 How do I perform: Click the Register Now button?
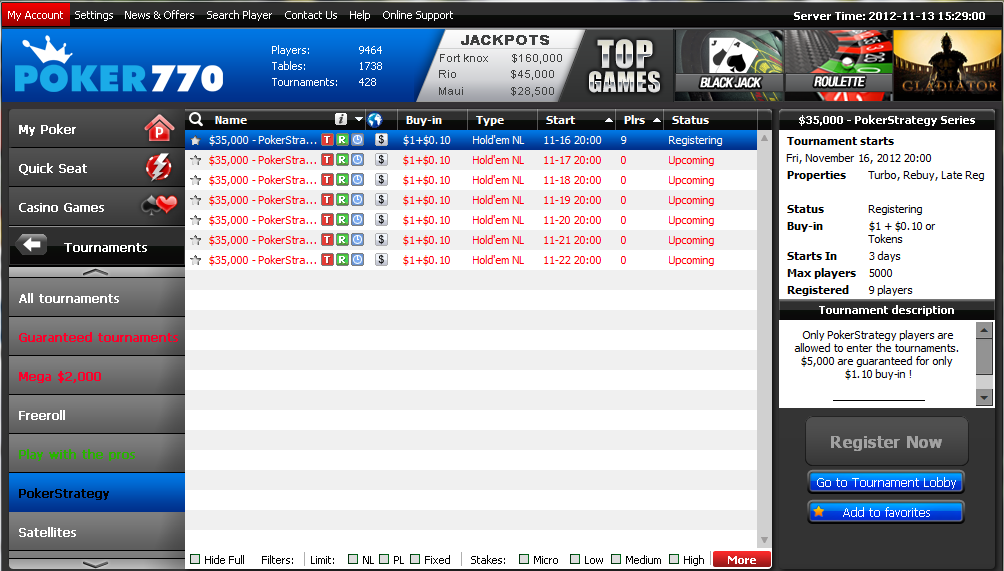[x=886, y=442]
